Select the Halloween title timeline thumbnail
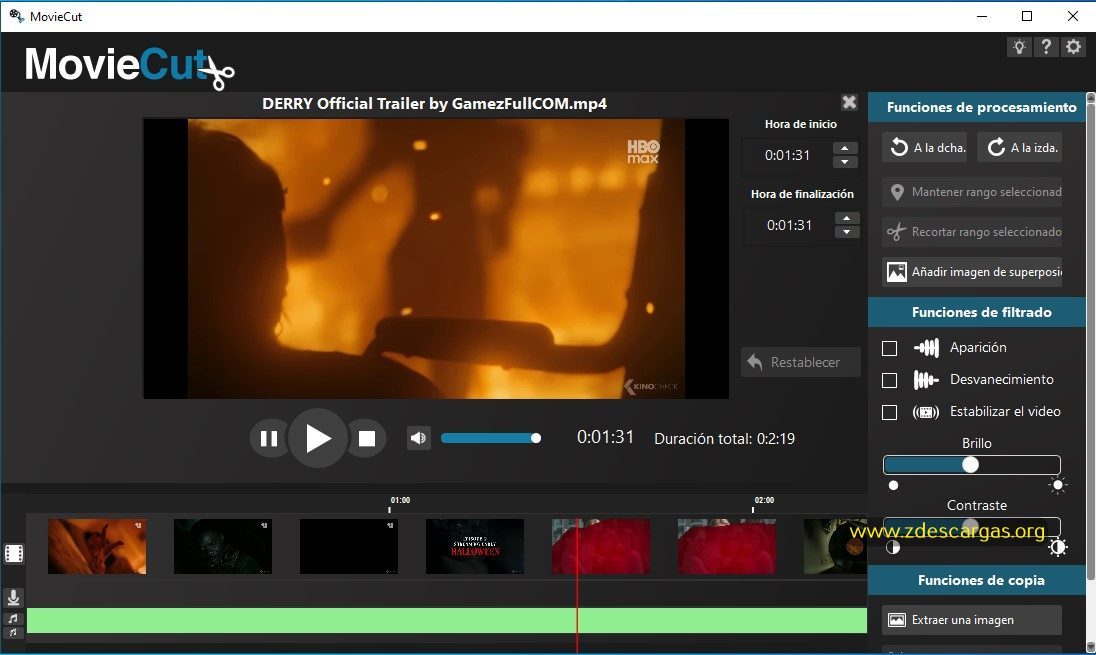The height and width of the screenshot is (655, 1096). click(475, 547)
